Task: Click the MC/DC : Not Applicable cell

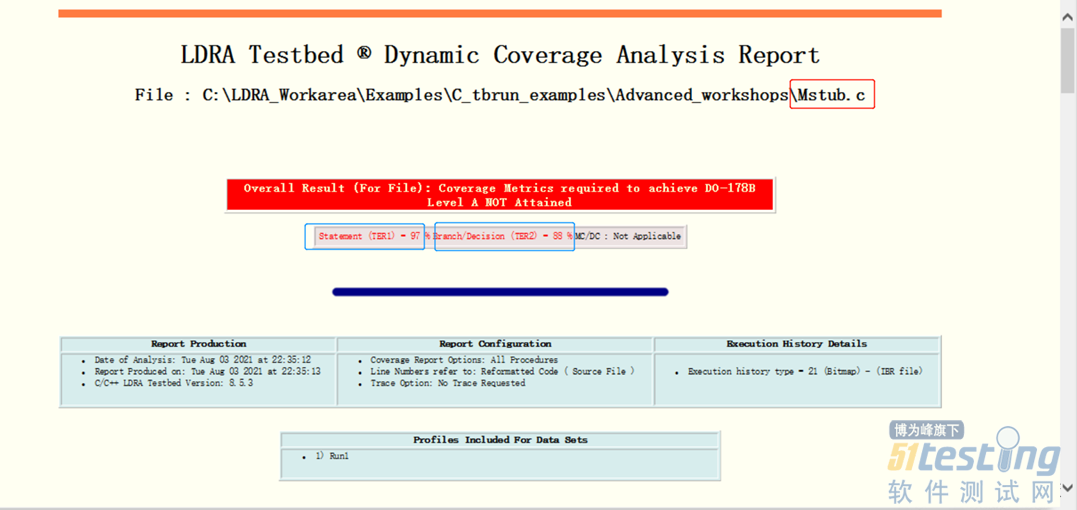Action: point(629,237)
